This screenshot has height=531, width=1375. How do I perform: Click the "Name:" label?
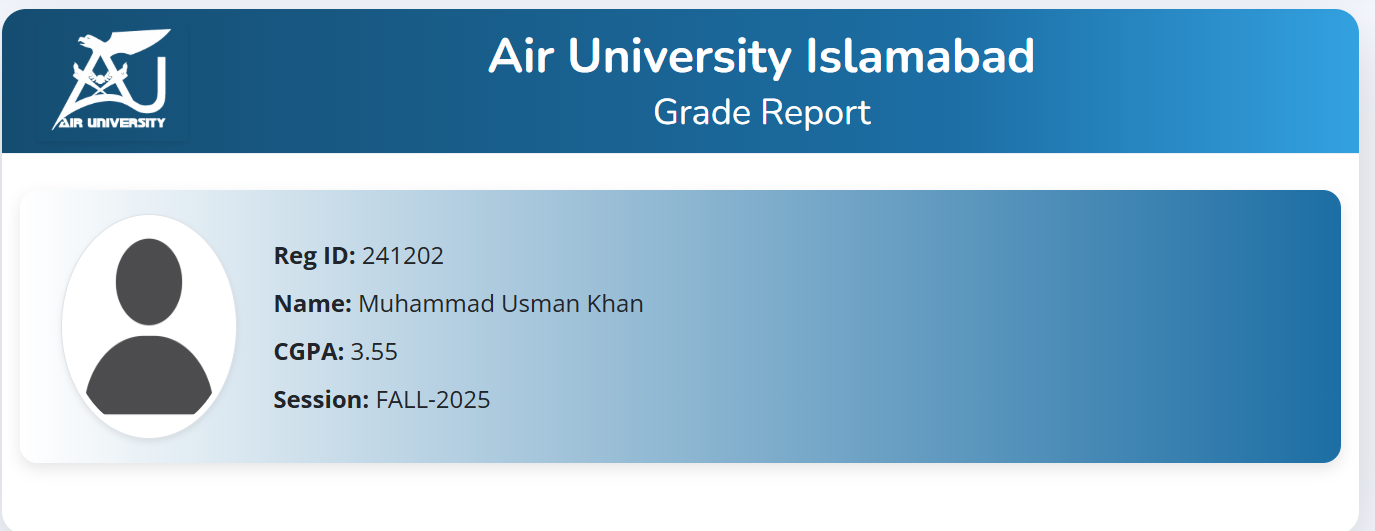tap(312, 304)
